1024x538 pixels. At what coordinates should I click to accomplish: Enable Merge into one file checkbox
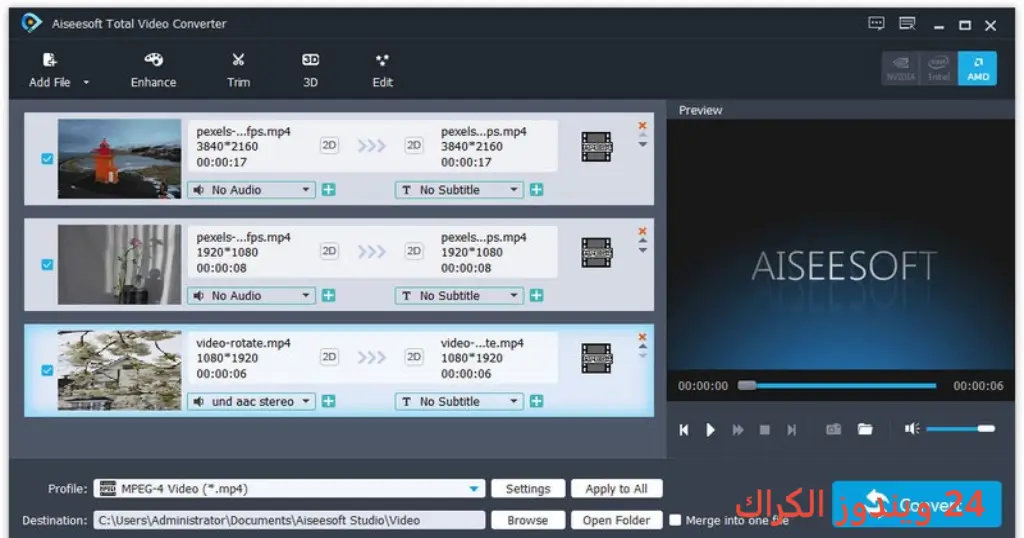675,520
